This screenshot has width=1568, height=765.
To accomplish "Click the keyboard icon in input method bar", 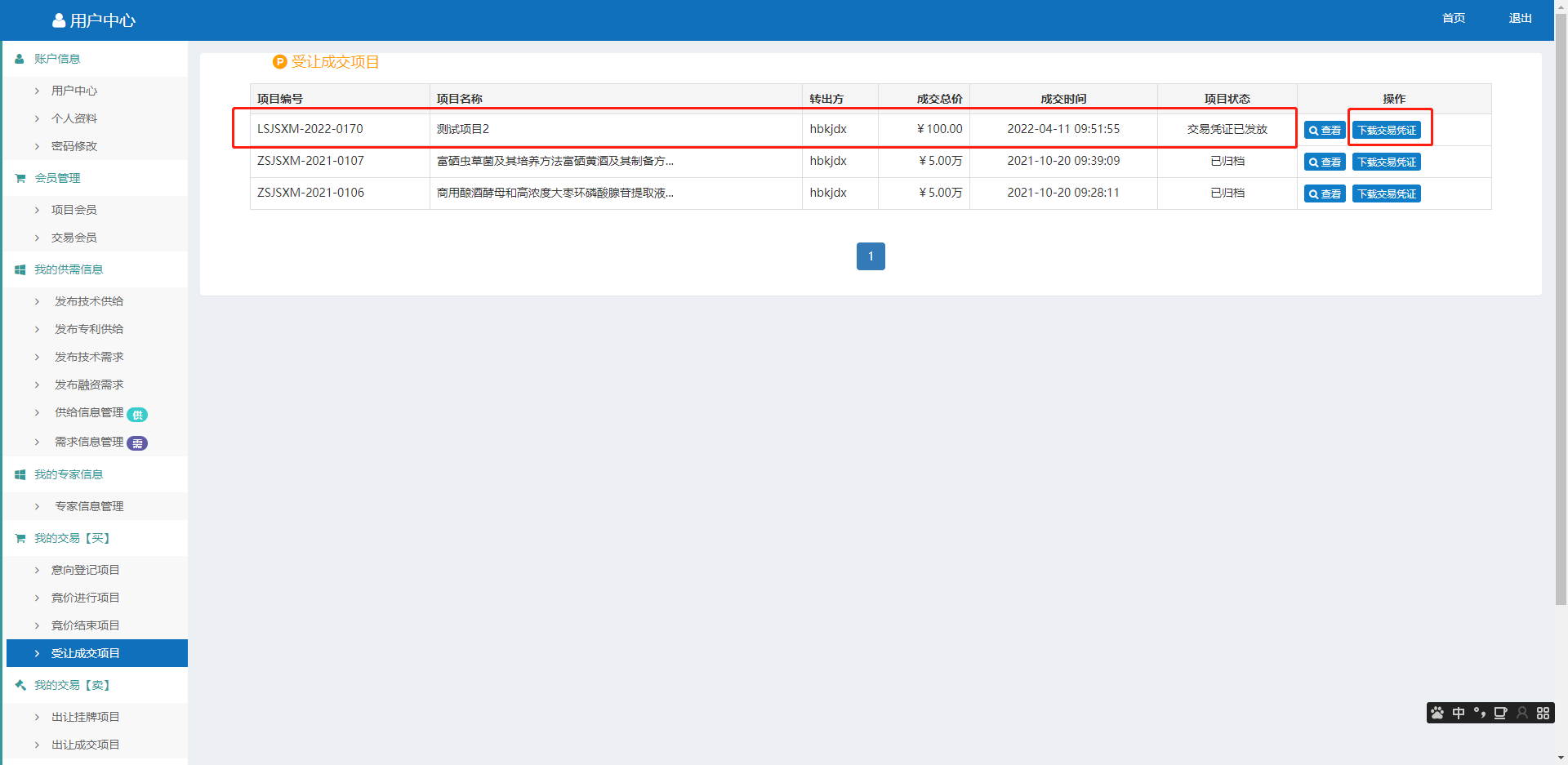I will point(1501,713).
